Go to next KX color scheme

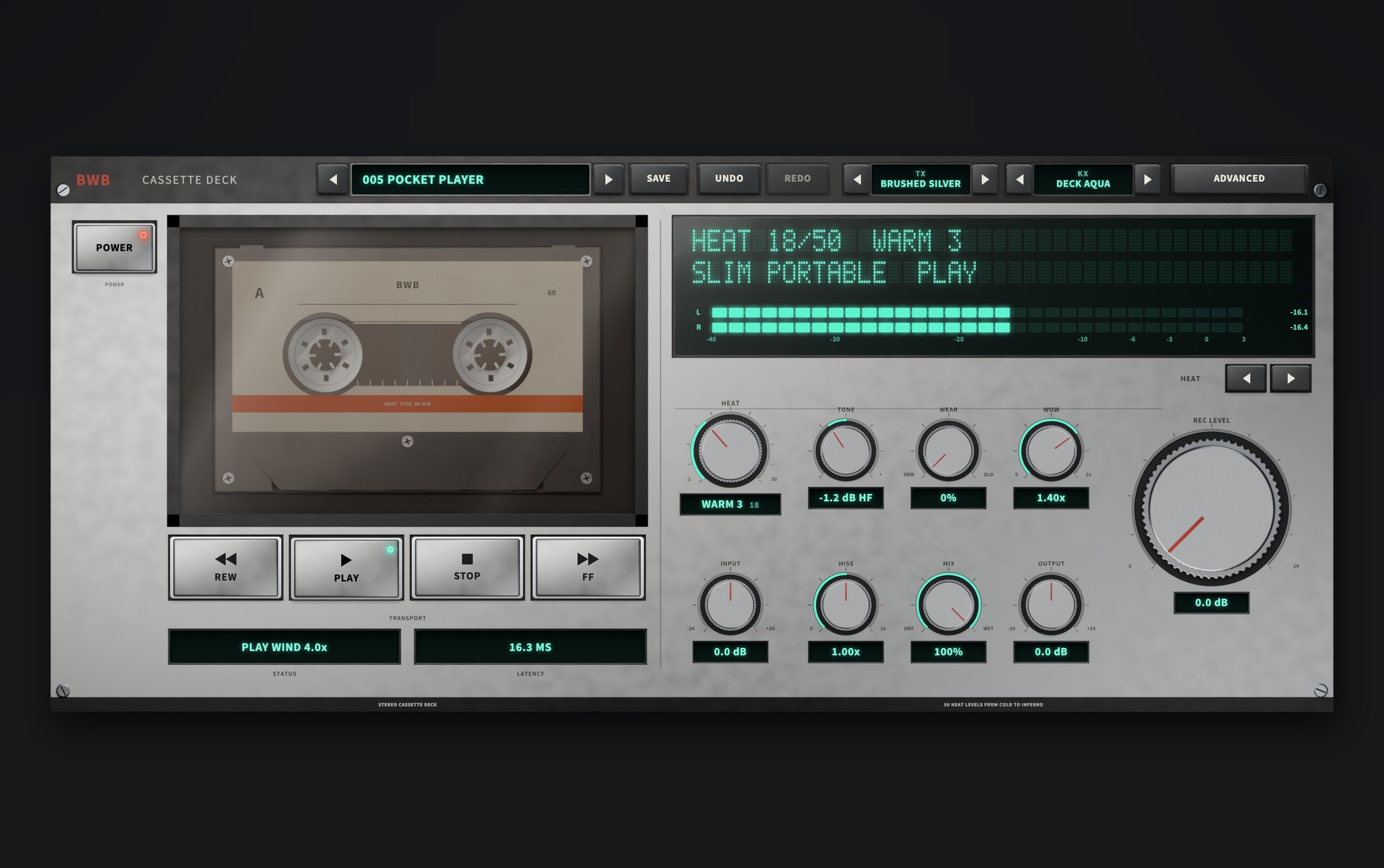(1147, 180)
